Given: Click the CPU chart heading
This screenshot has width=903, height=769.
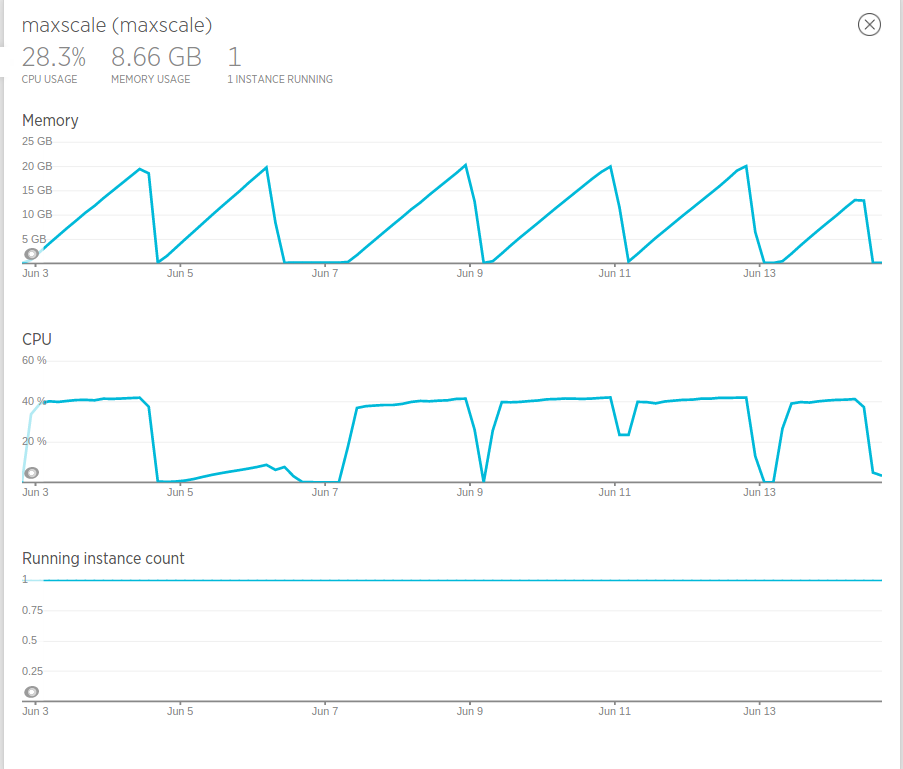Looking at the screenshot, I should pos(36,339).
